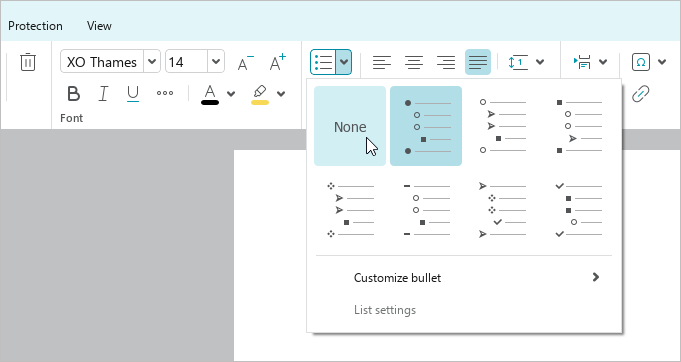The width and height of the screenshot is (681, 362).
Task: Toggle italic formatting
Action: click(x=103, y=93)
